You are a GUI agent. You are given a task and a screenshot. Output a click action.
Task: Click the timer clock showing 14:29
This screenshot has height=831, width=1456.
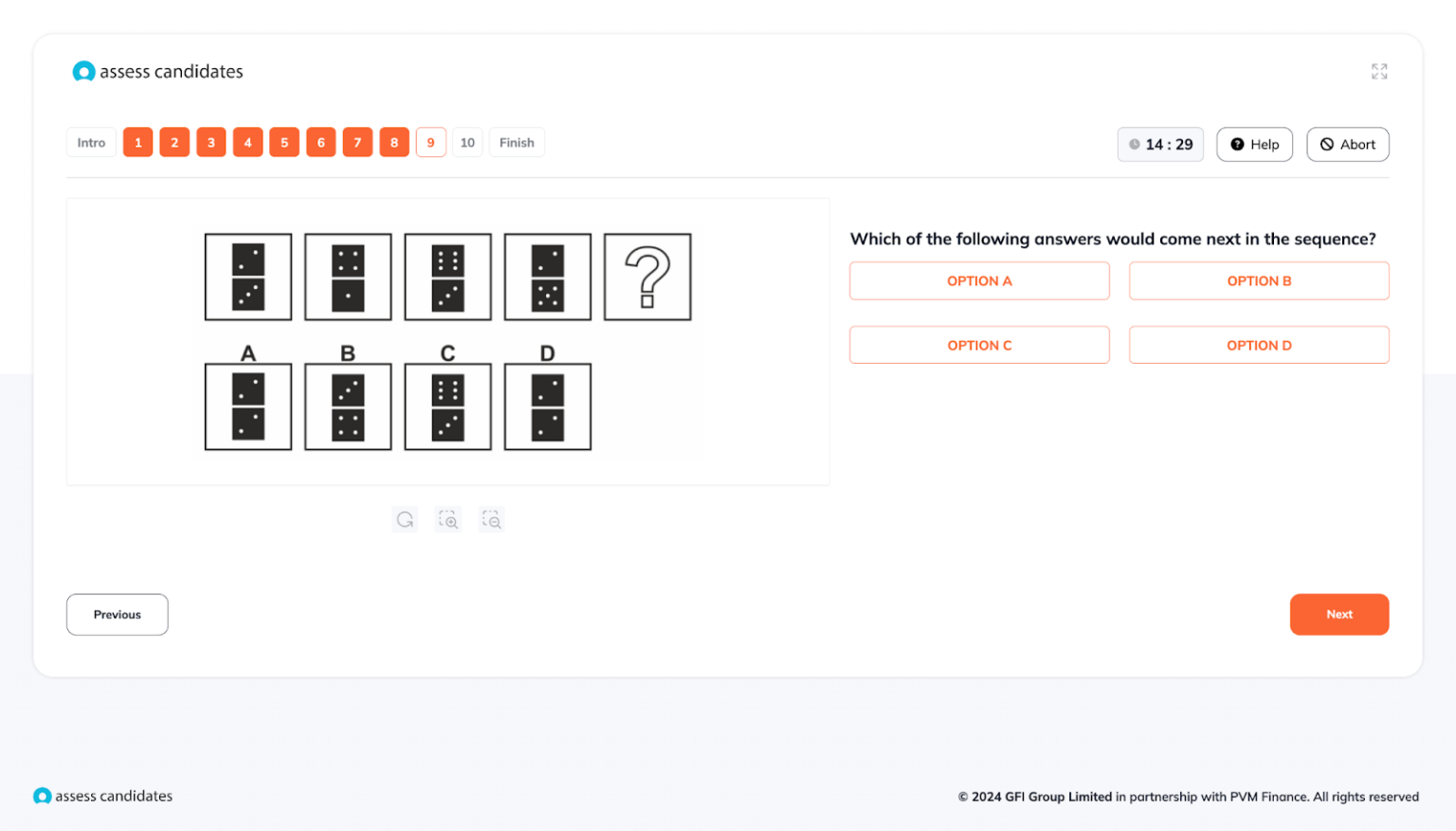(1160, 144)
